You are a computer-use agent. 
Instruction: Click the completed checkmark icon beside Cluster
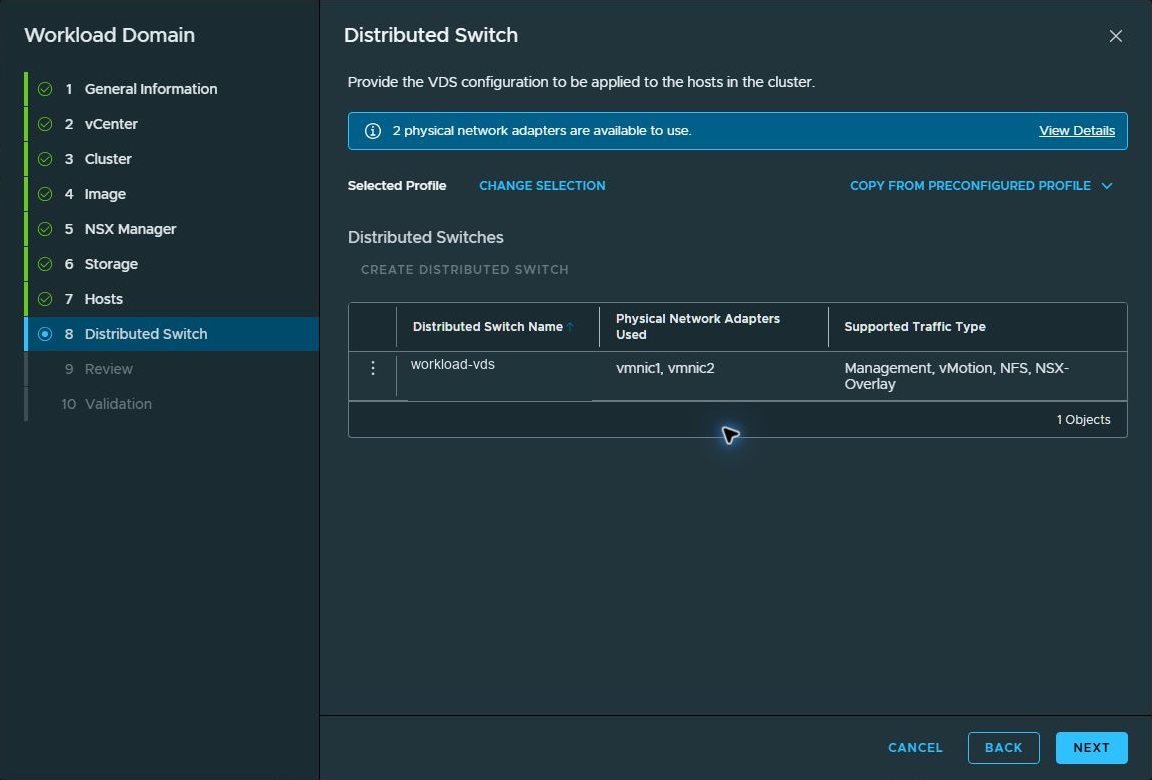pos(45,159)
